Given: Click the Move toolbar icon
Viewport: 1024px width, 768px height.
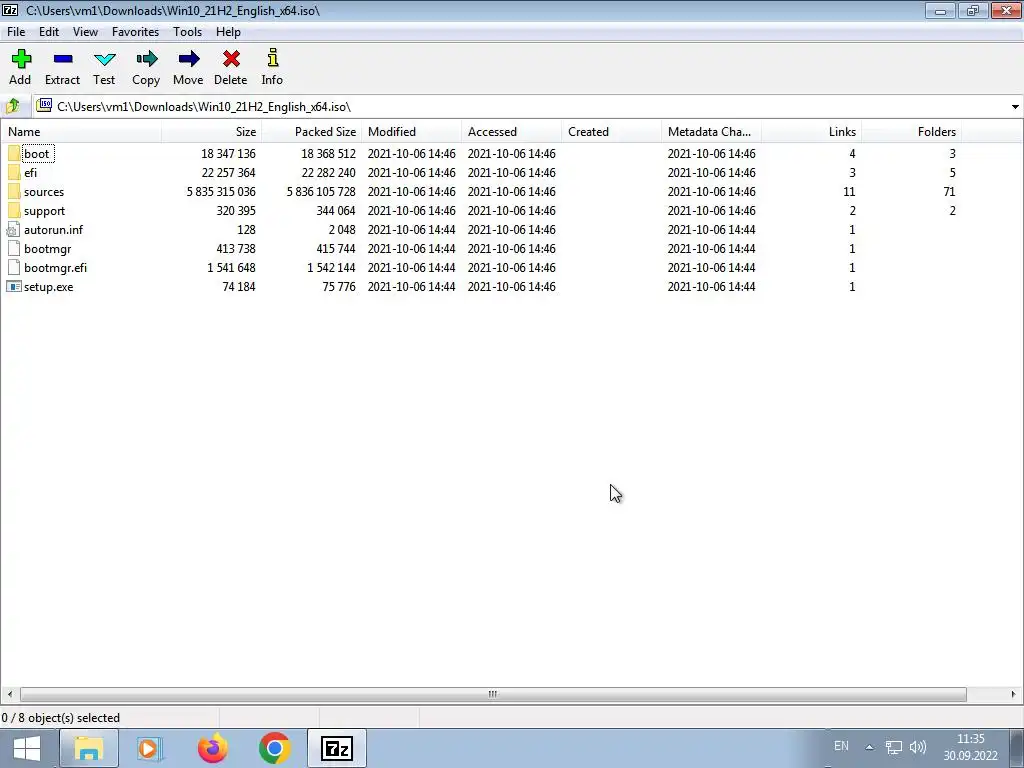Looking at the screenshot, I should click(189, 59).
